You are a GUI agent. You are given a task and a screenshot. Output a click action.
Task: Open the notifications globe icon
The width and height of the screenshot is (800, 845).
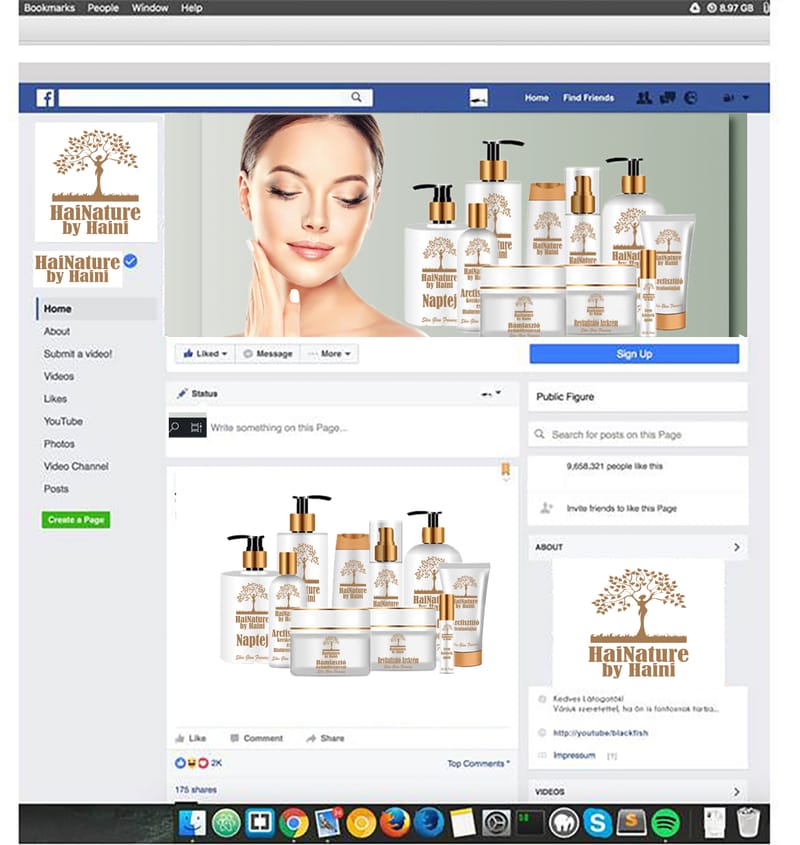pyautogui.click(x=690, y=98)
